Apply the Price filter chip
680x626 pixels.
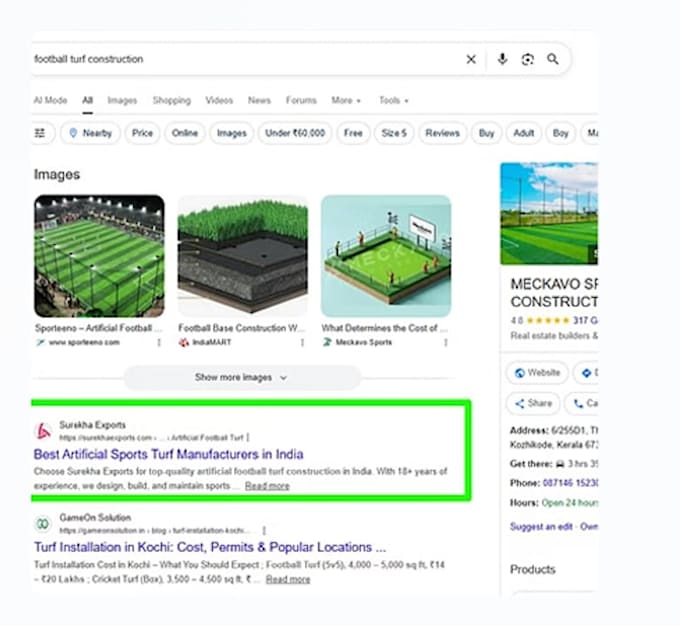click(142, 133)
